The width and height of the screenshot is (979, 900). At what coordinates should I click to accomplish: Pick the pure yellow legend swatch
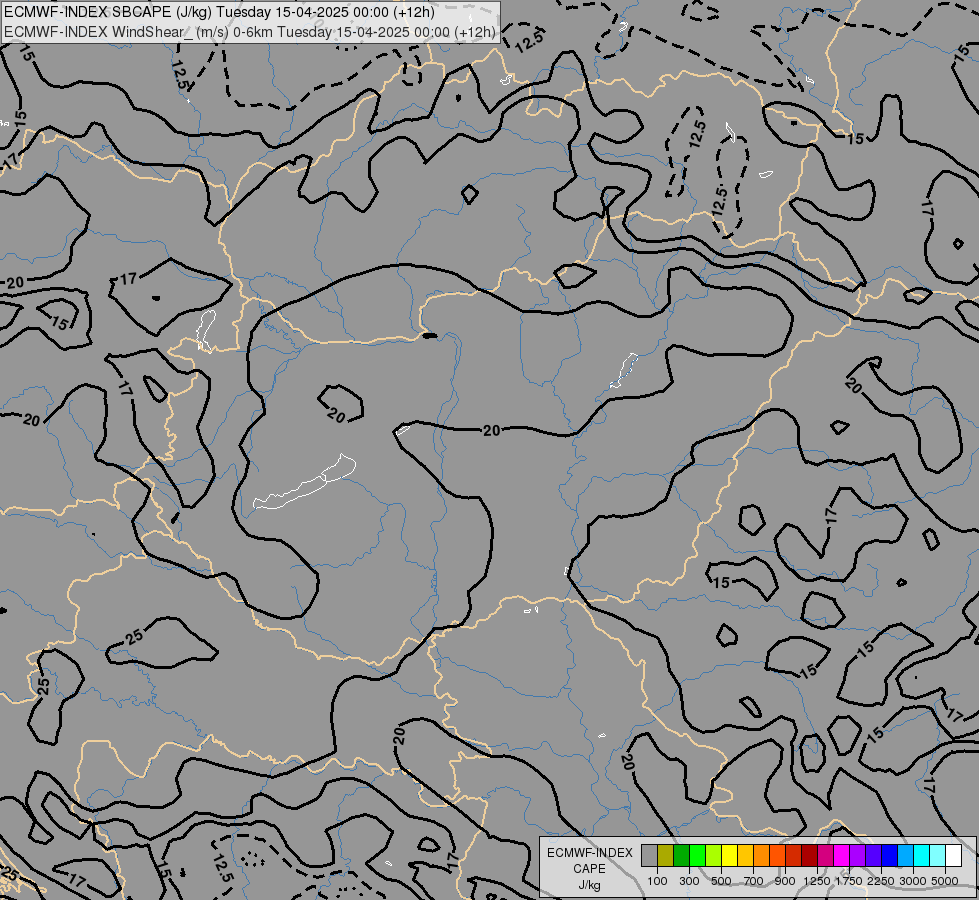(729, 855)
